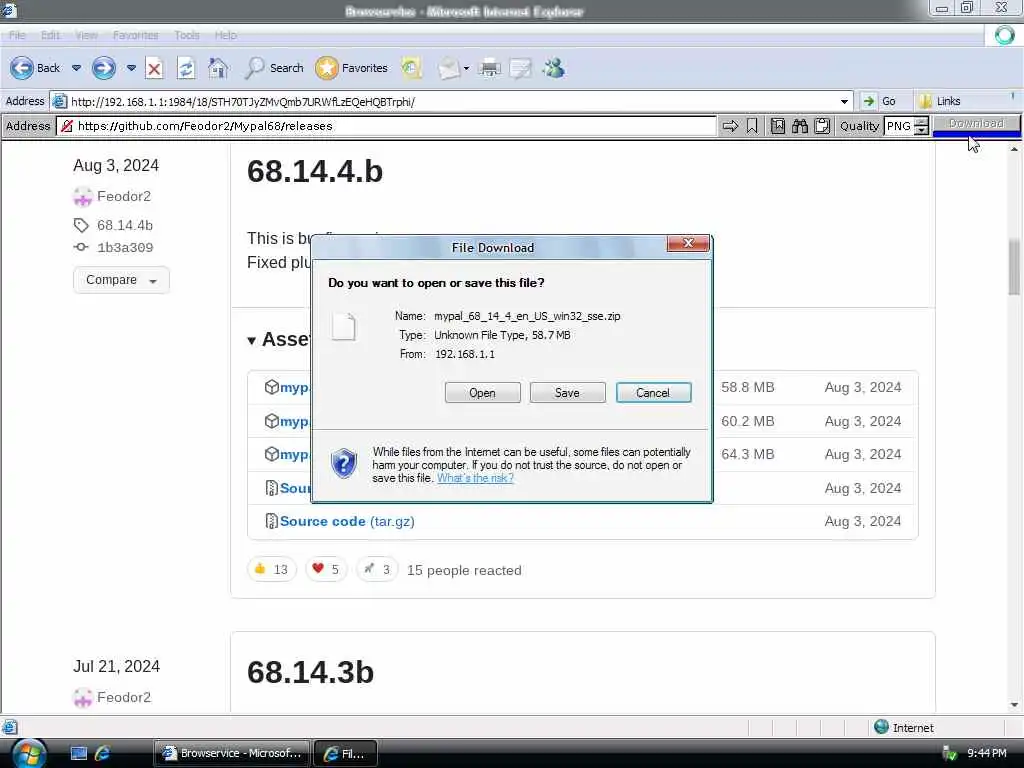This screenshot has height=768, width=1024.
Task: Open the History toolbar icon
Action: [x=411, y=68]
